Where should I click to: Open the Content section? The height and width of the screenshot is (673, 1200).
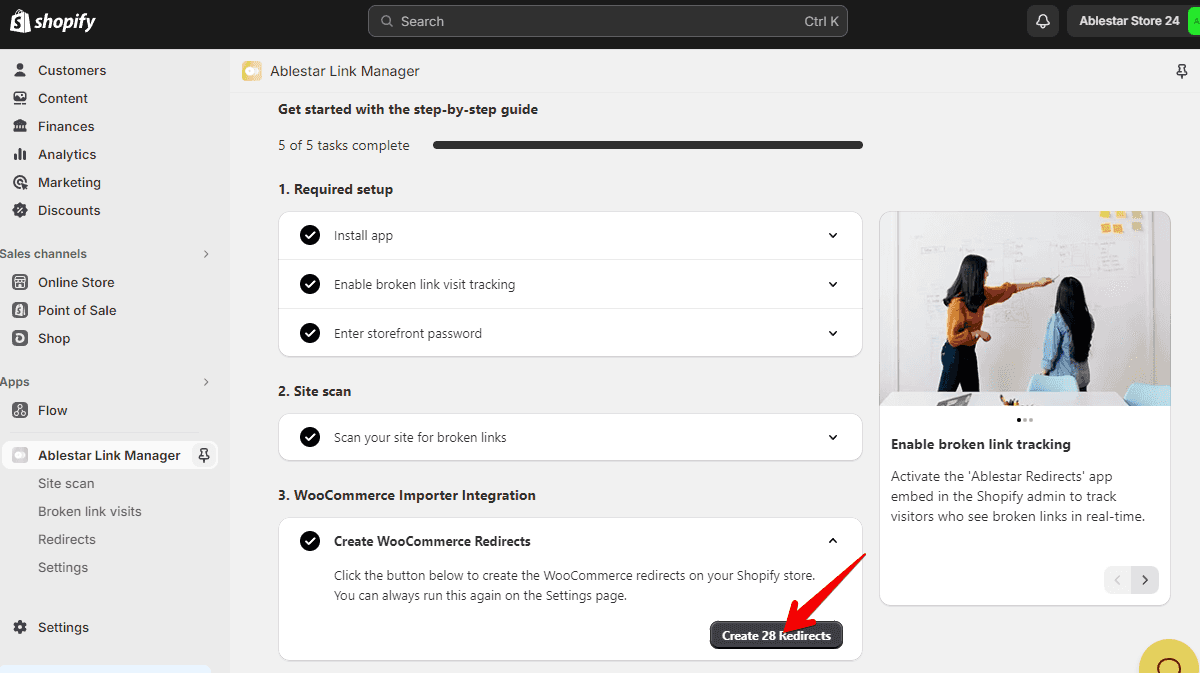(63, 98)
